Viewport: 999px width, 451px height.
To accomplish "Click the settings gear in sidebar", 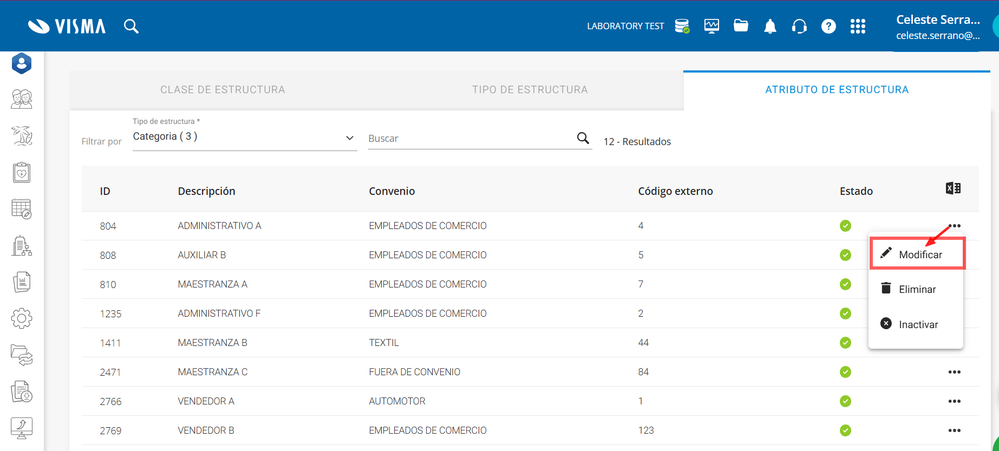I will point(21,319).
